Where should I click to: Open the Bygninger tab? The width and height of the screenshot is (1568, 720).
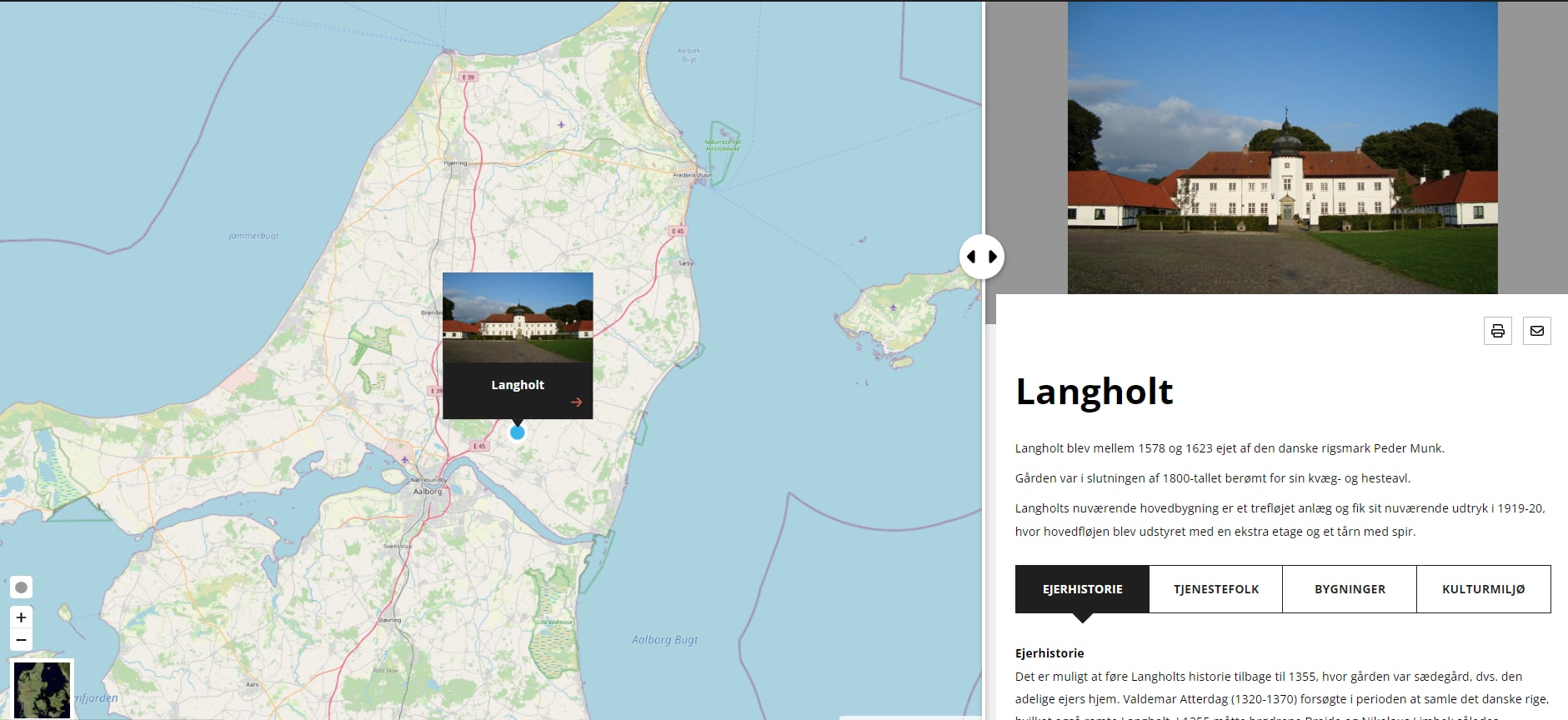(1350, 589)
